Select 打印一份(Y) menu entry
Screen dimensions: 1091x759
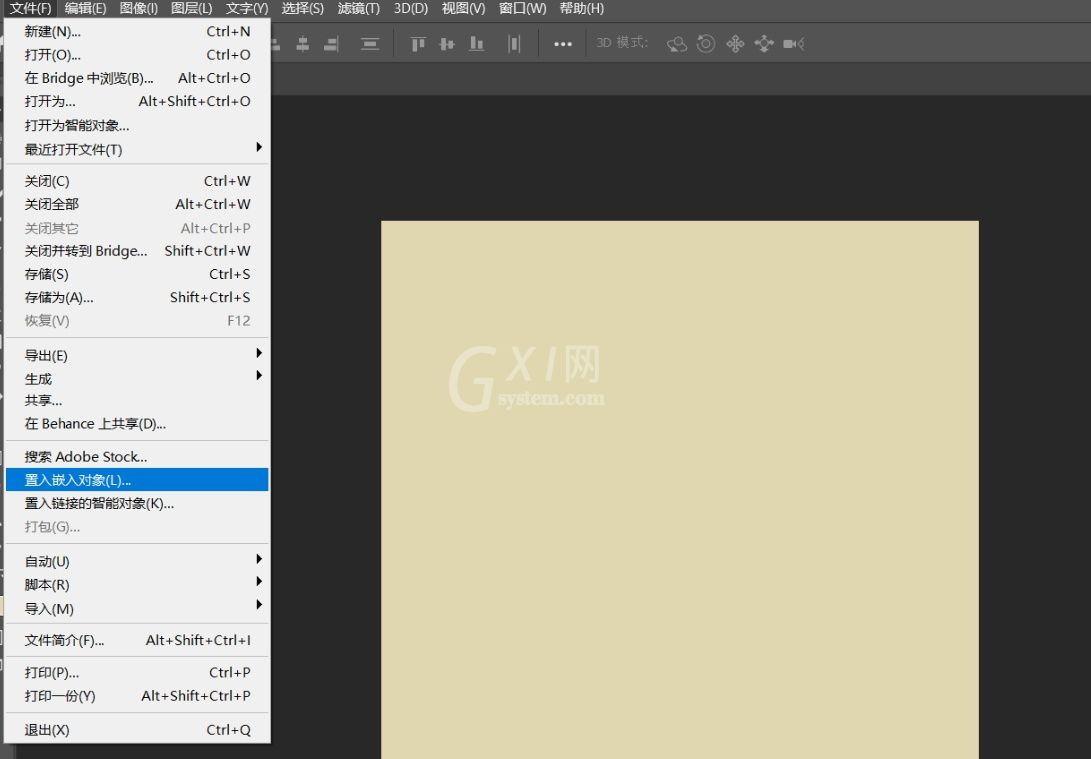coord(137,696)
